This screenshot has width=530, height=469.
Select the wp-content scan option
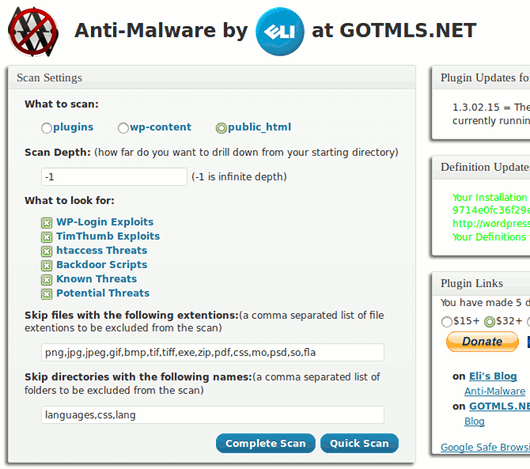[x=123, y=128]
